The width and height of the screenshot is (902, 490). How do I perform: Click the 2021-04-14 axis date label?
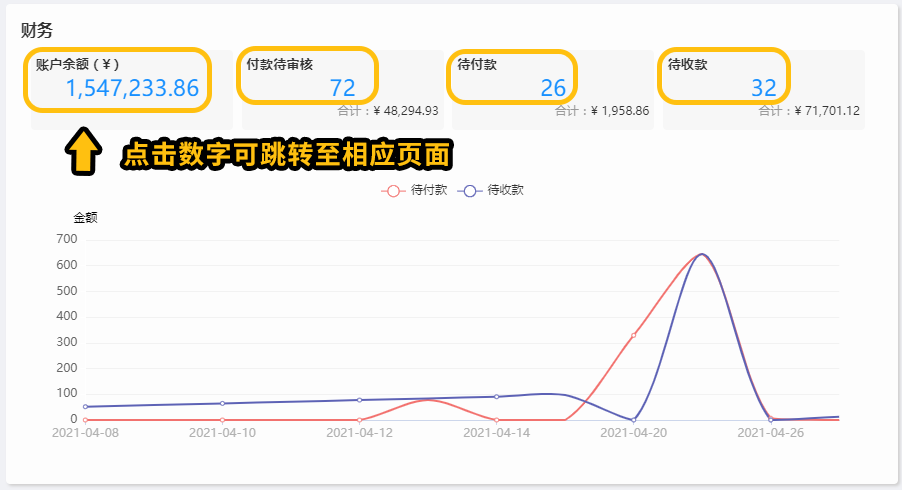496,433
